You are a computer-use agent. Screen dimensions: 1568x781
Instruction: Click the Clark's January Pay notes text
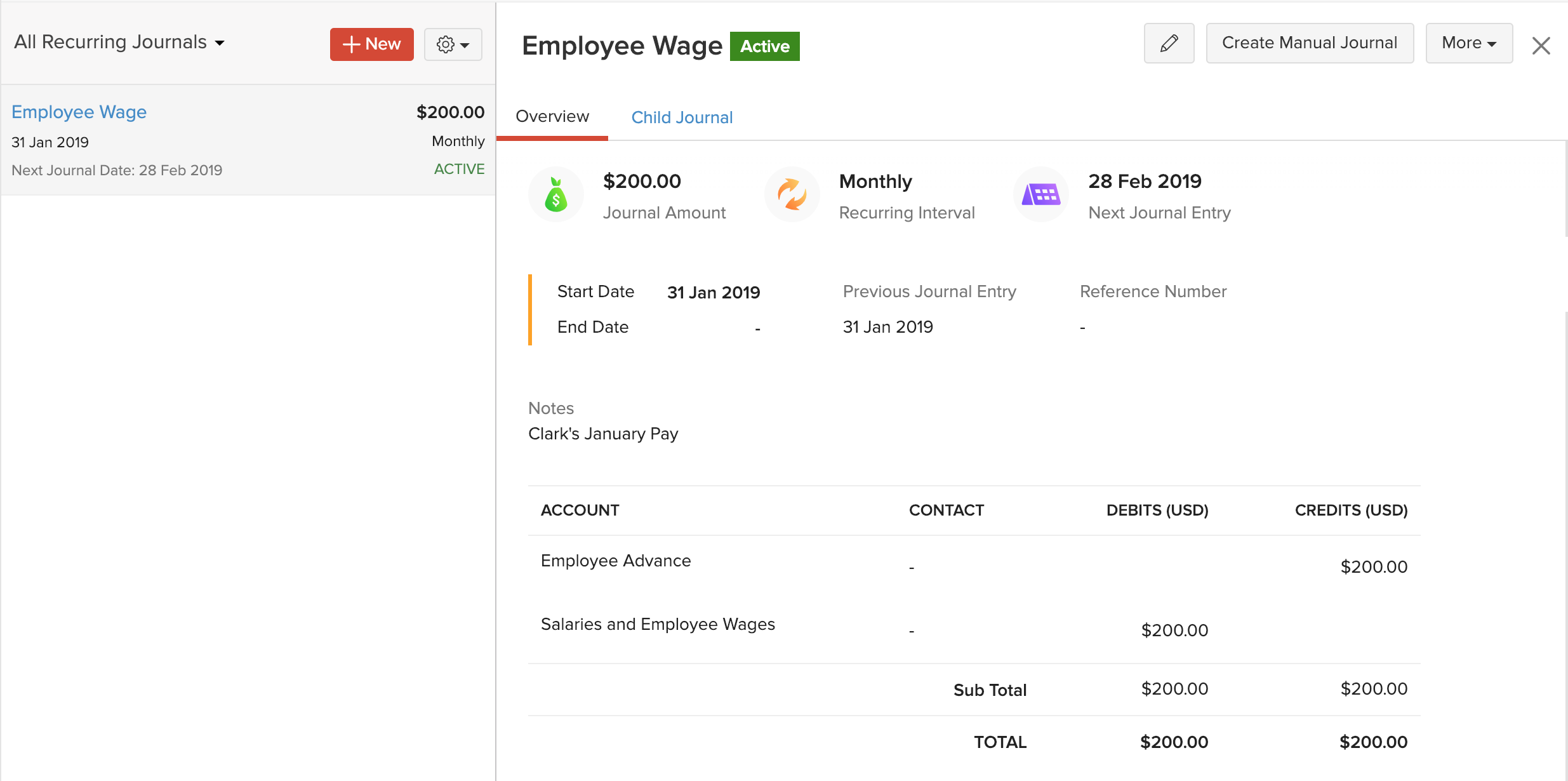[x=603, y=434]
